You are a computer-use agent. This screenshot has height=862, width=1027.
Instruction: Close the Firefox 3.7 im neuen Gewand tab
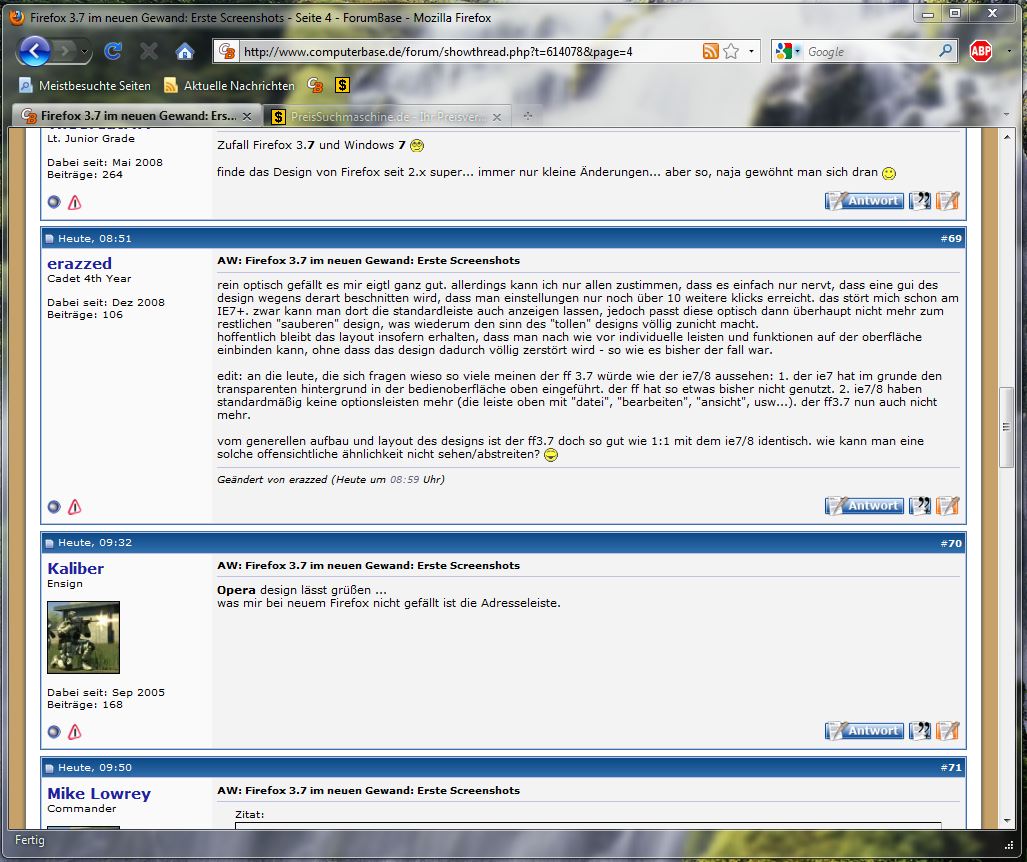(x=247, y=117)
